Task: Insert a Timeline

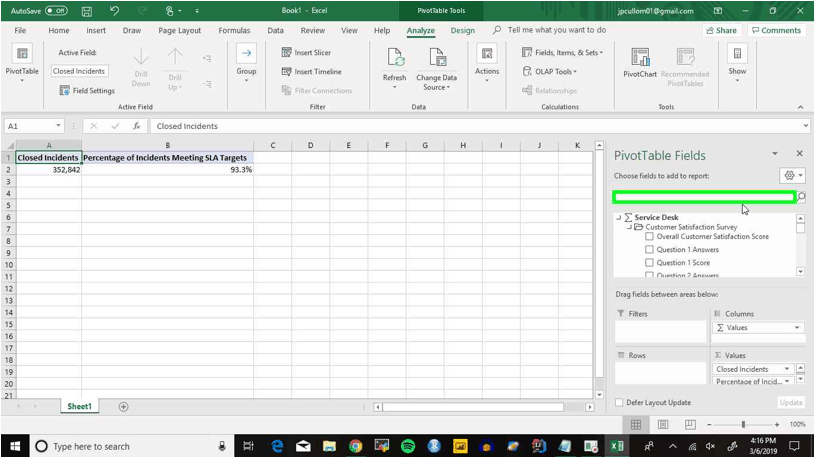Action: pos(311,72)
